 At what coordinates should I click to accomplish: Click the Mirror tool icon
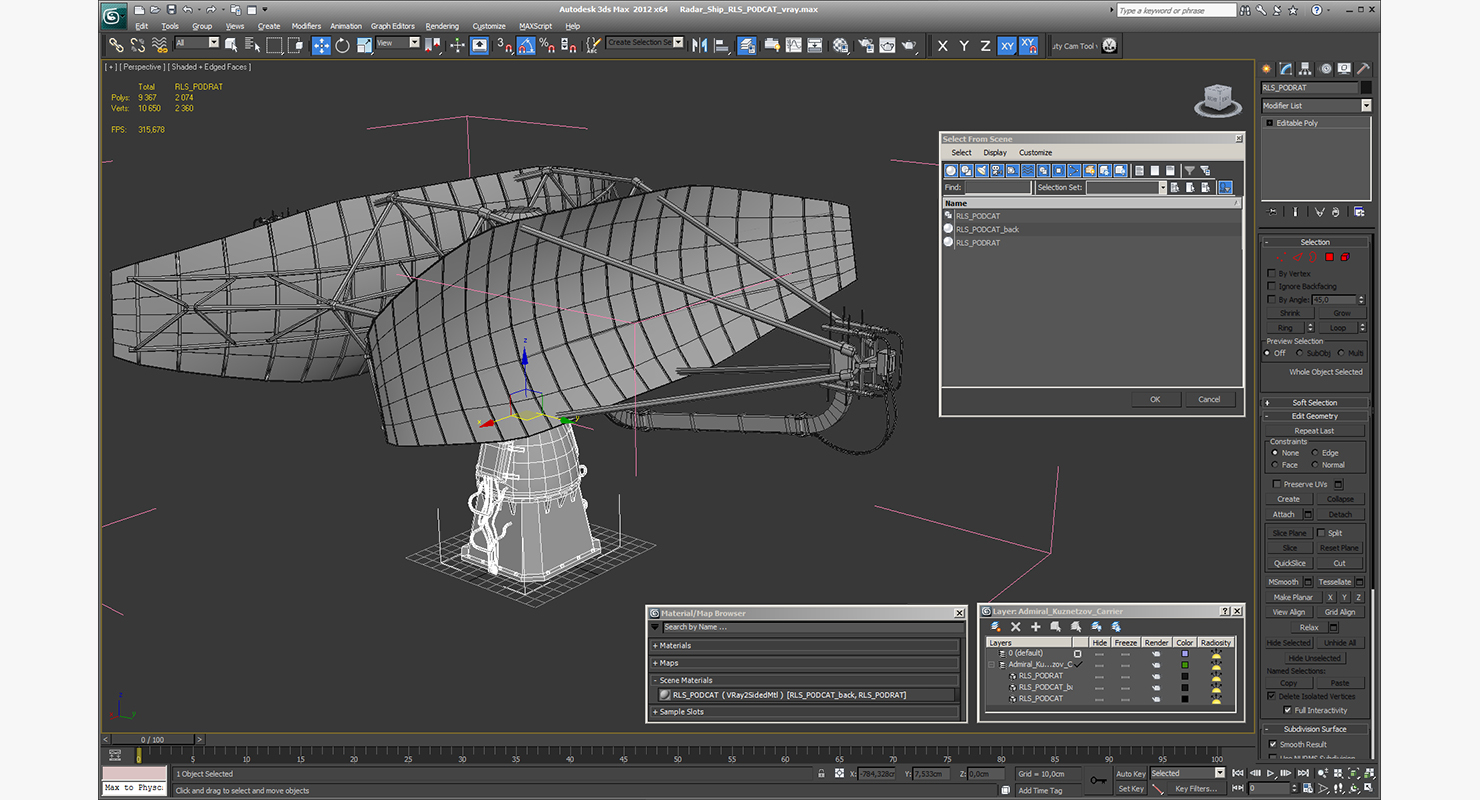[699, 45]
